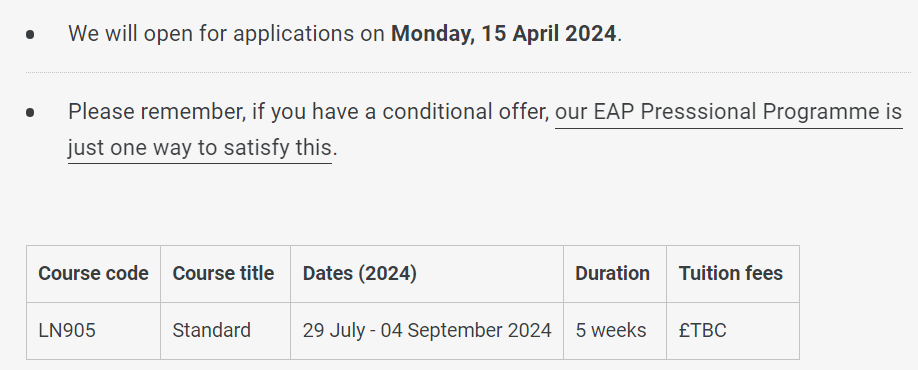
Task: Click the bold Monday, 15 April 2024 date
Action: coord(503,33)
